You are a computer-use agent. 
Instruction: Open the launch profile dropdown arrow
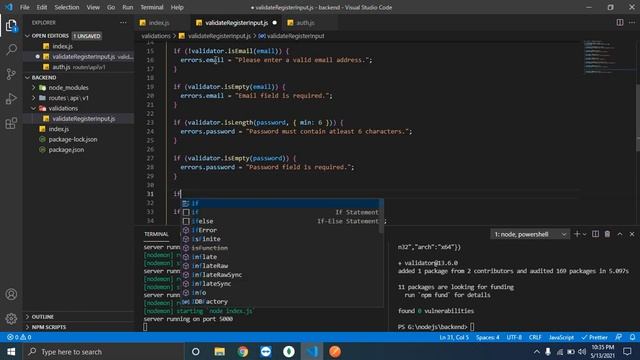point(584,234)
